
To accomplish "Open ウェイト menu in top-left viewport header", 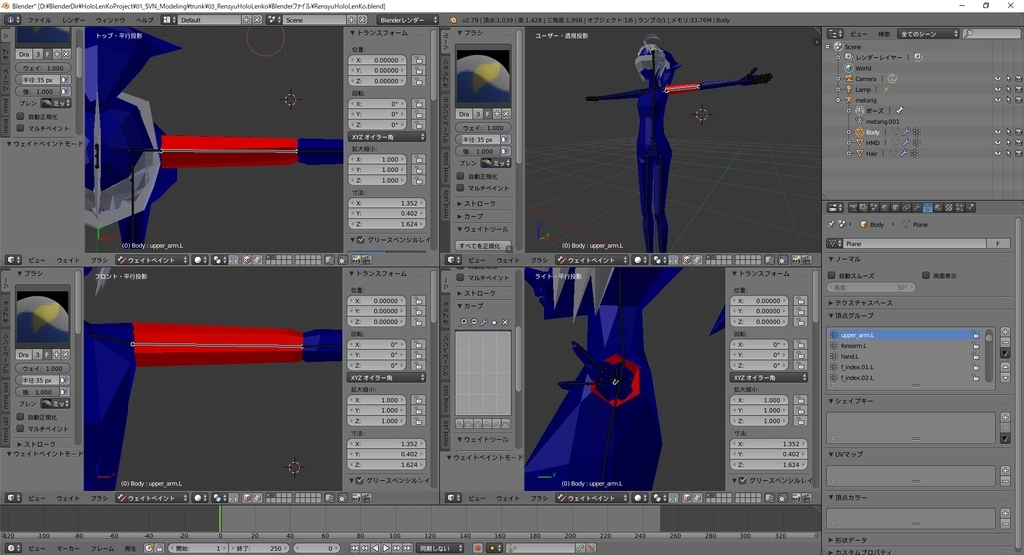I will point(67,260).
